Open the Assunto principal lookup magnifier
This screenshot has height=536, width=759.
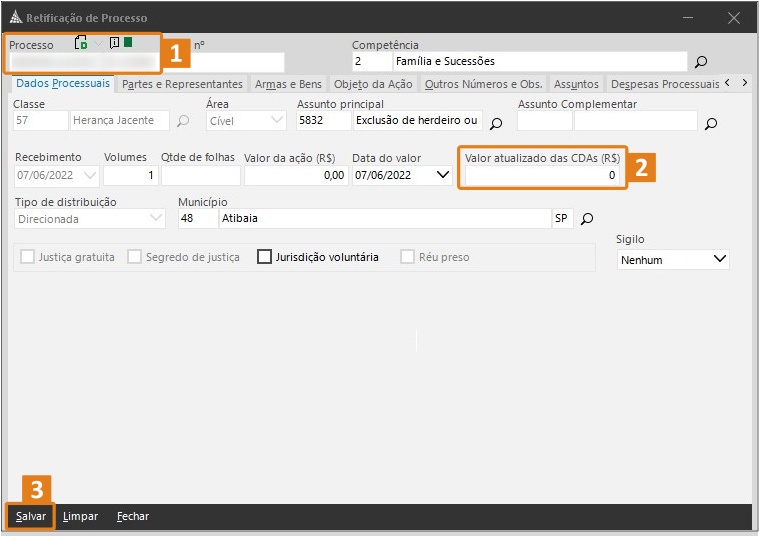point(495,124)
